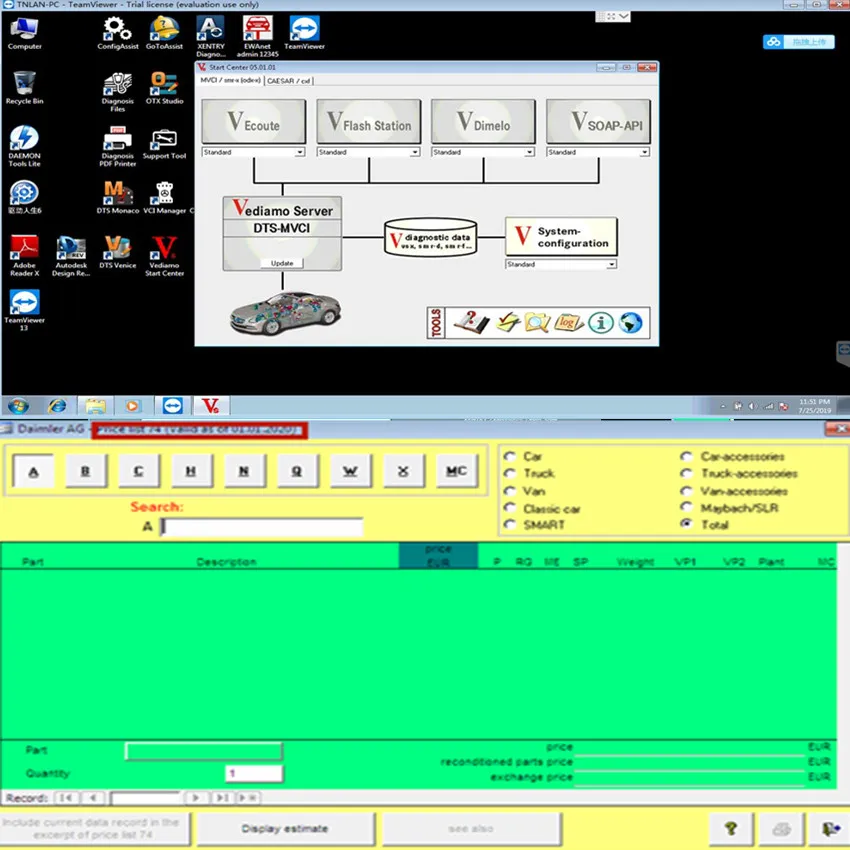Select the Car radio button
The height and width of the screenshot is (850, 850).
point(510,456)
